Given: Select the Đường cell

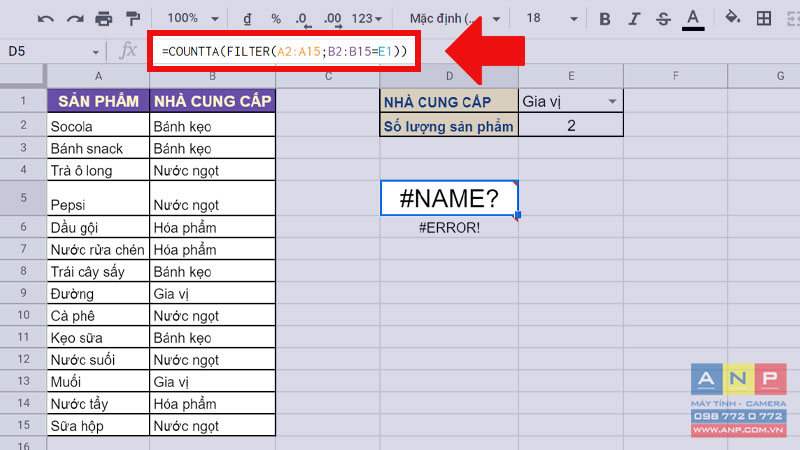Looking at the screenshot, I should coord(98,293).
